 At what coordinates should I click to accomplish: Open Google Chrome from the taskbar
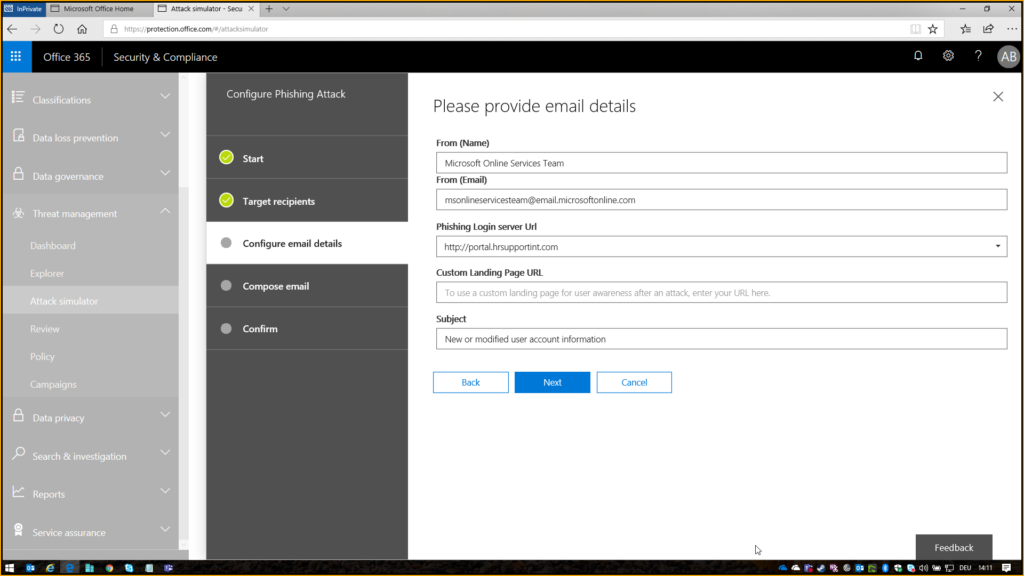click(x=109, y=568)
